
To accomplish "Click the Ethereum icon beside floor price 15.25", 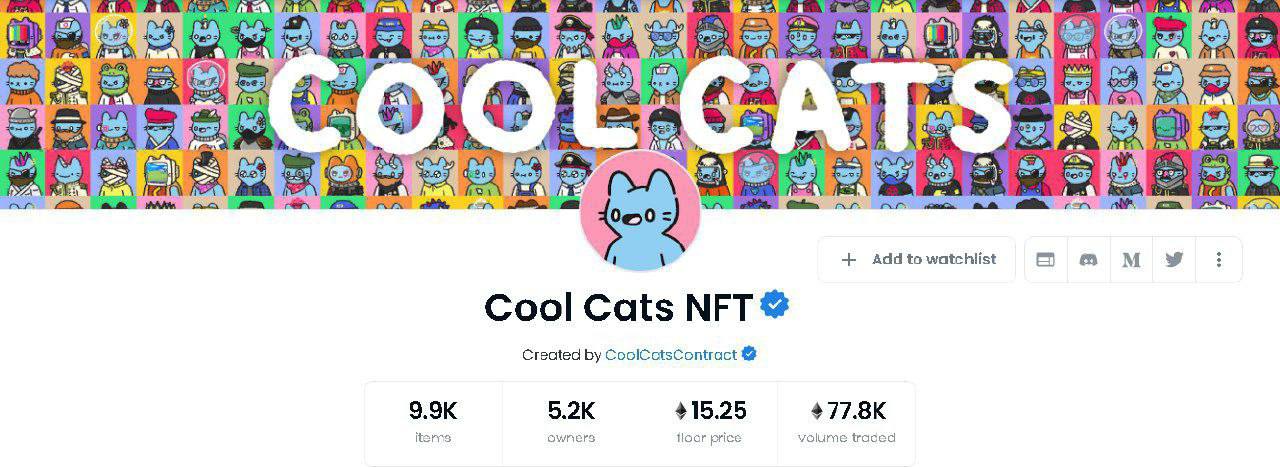I will (x=681, y=411).
